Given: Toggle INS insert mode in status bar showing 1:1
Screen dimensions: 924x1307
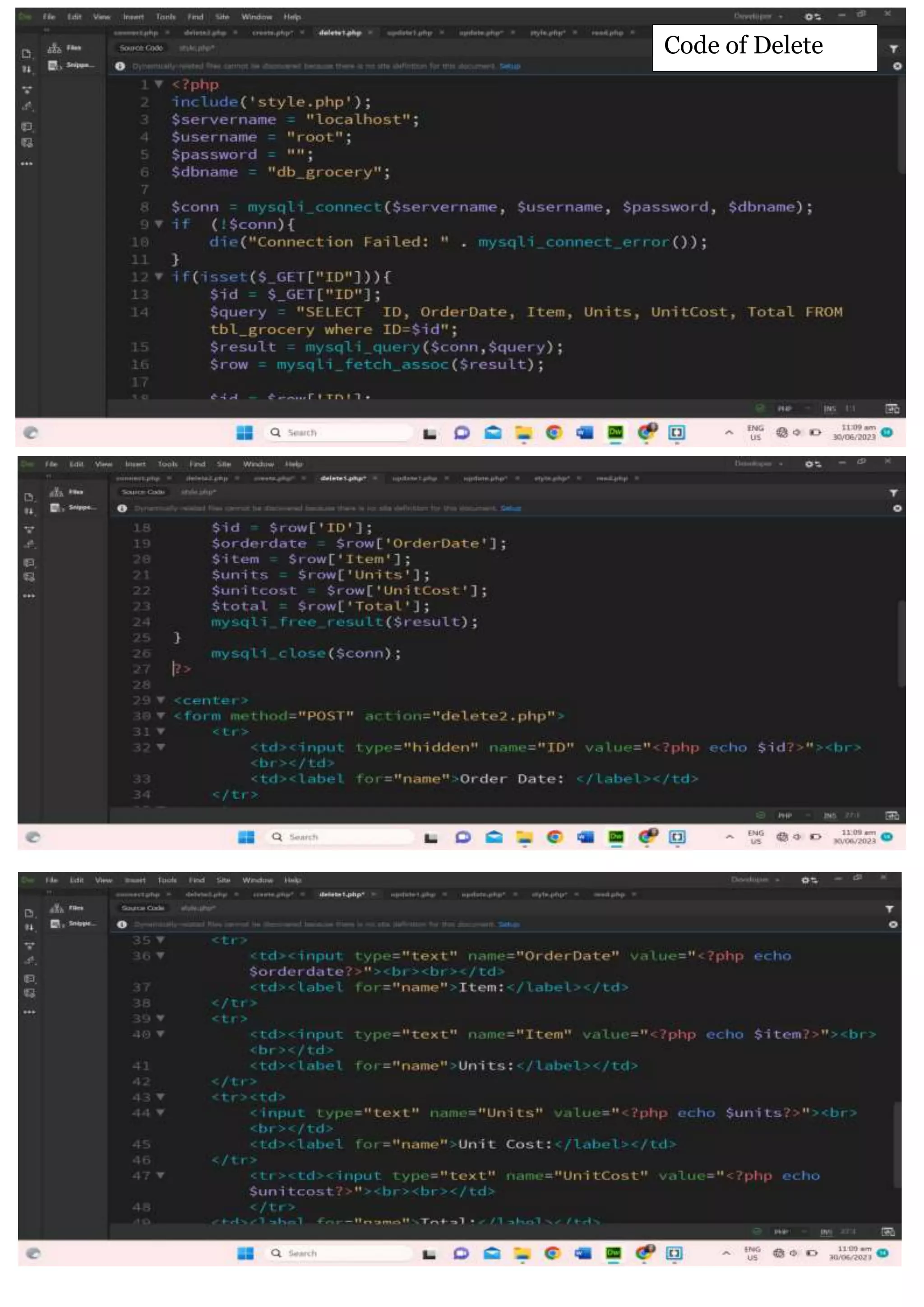Looking at the screenshot, I should [x=830, y=409].
